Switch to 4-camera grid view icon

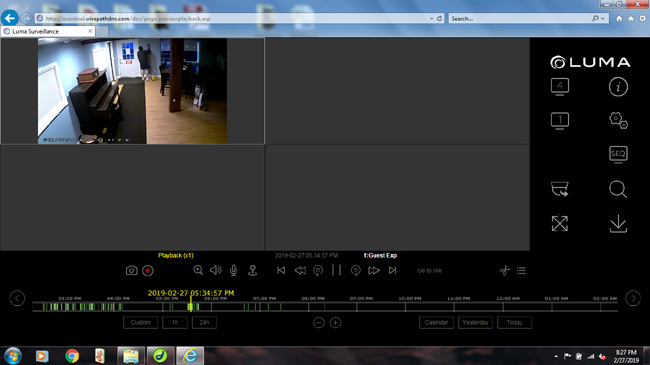(x=560, y=87)
